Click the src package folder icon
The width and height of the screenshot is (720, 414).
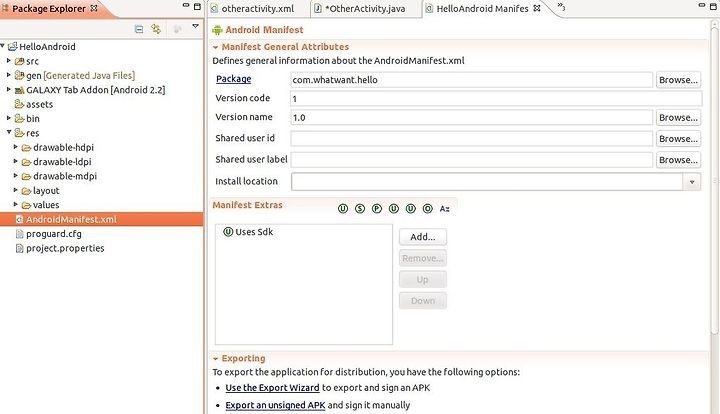tap(19, 61)
